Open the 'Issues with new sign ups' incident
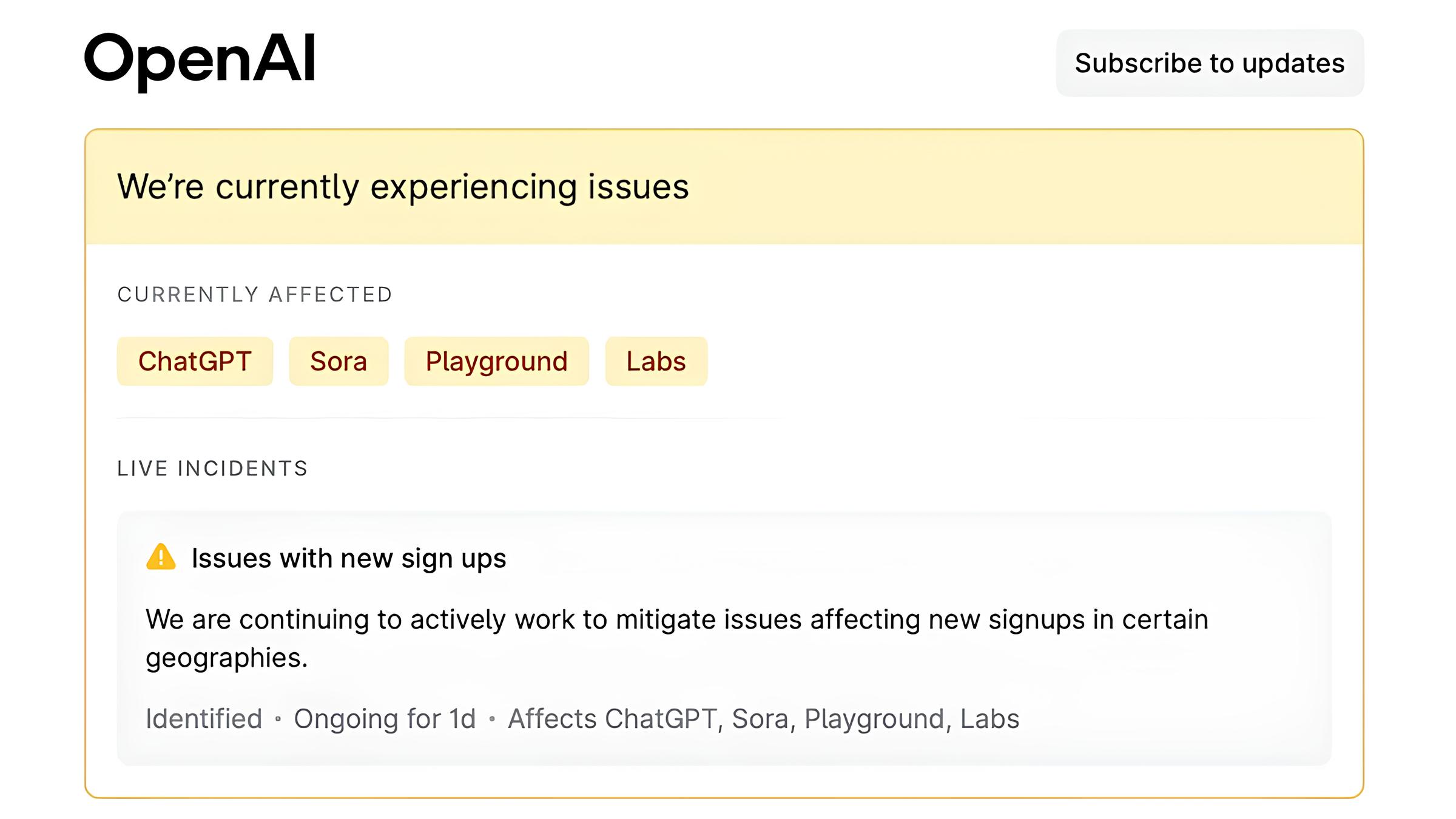This screenshot has width=1456, height=819. (x=348, y=558)
